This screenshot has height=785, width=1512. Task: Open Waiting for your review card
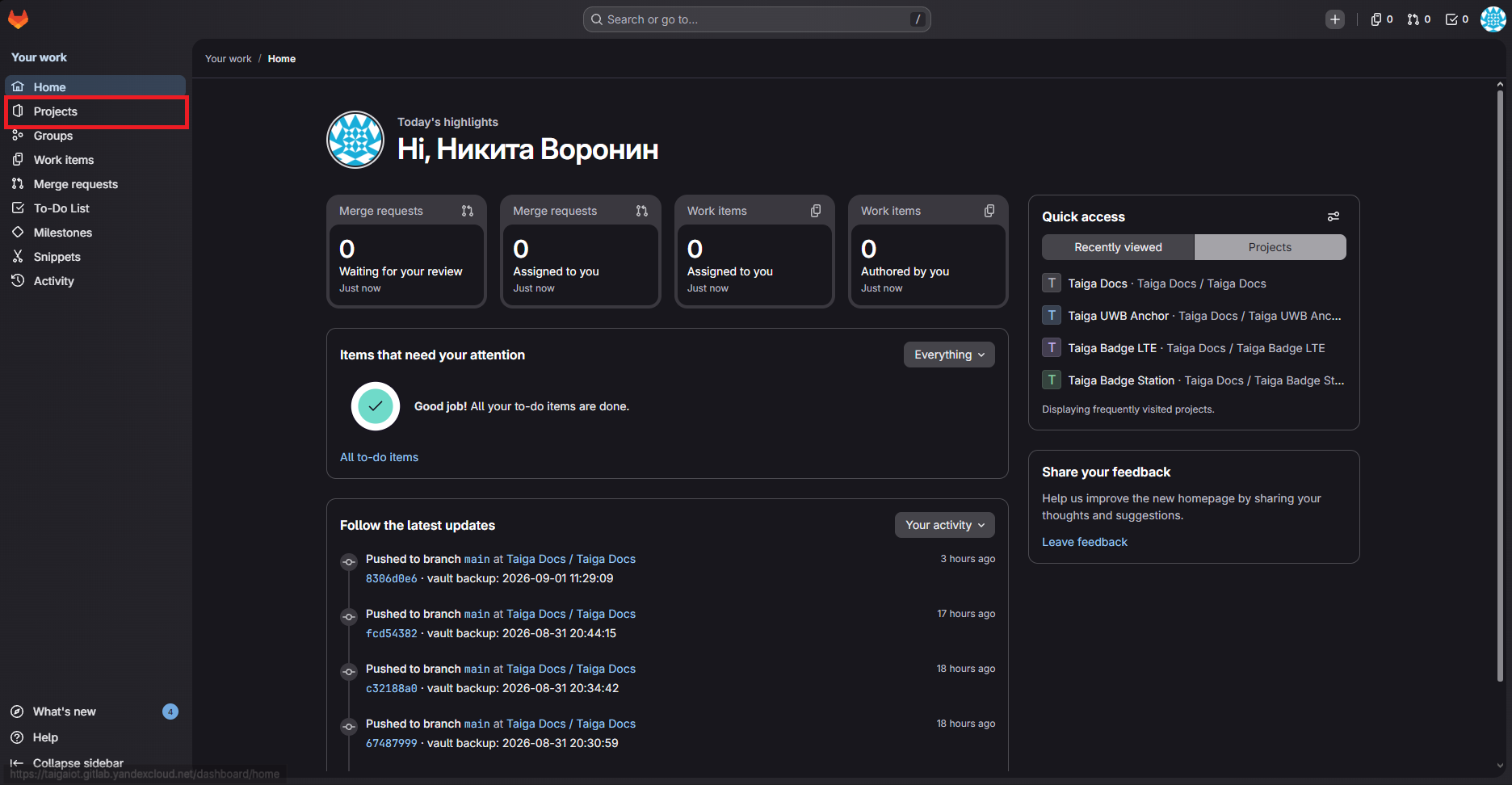coord(406,251)
